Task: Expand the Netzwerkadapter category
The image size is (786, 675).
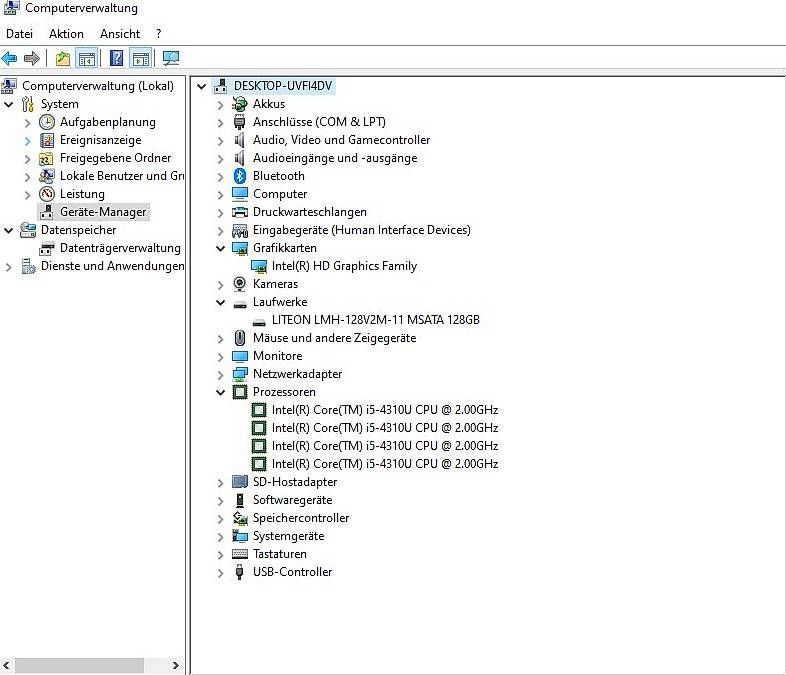Action: [x=221, y=375]
